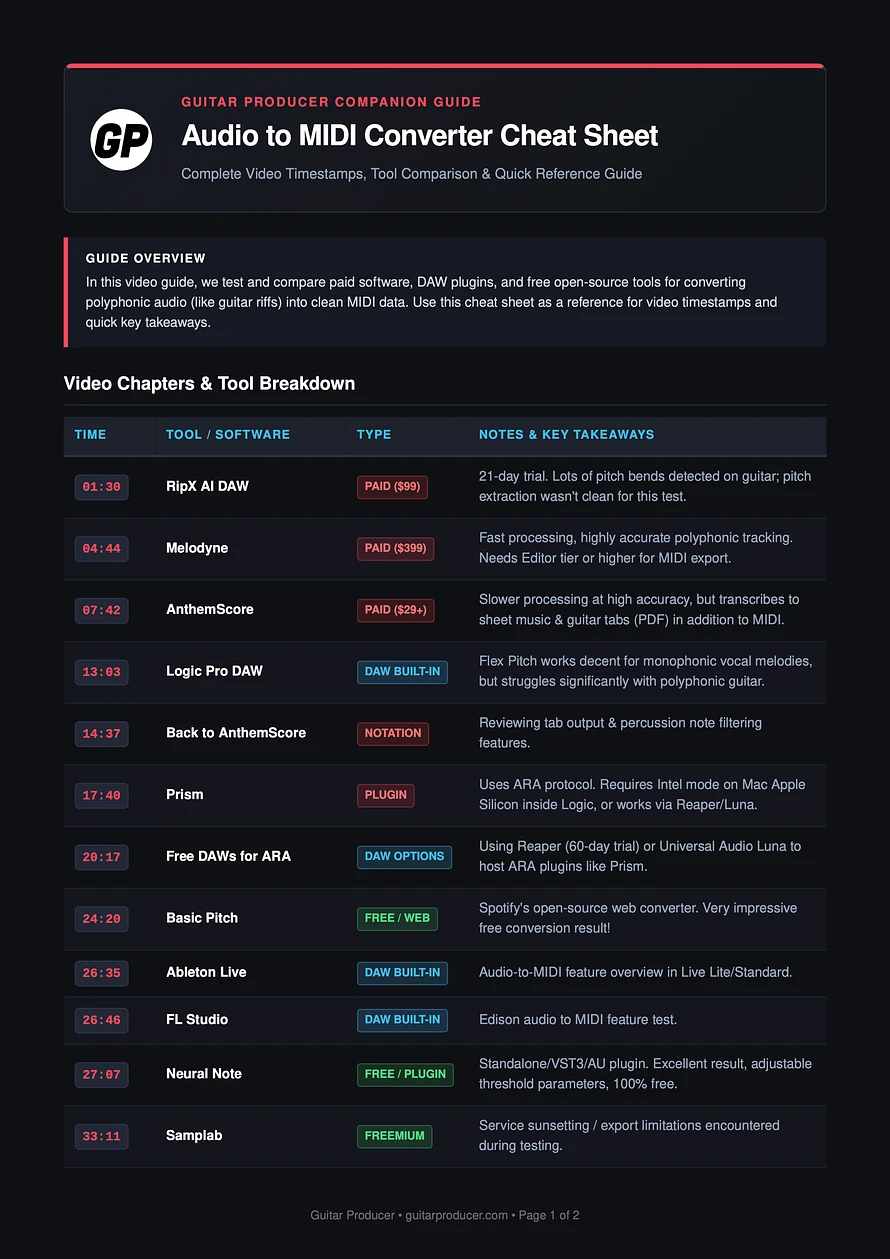Click the FREE / PLUGIN badge

[x=405, y=1074]
